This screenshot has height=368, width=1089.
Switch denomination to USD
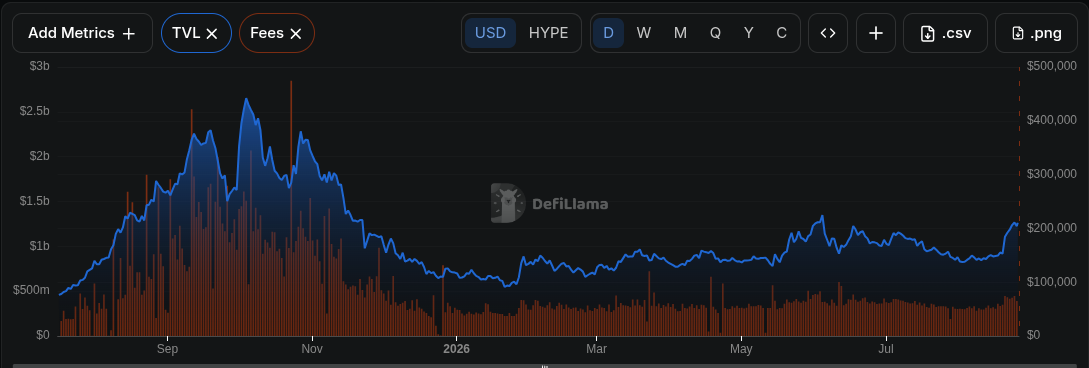click(490, 33)
